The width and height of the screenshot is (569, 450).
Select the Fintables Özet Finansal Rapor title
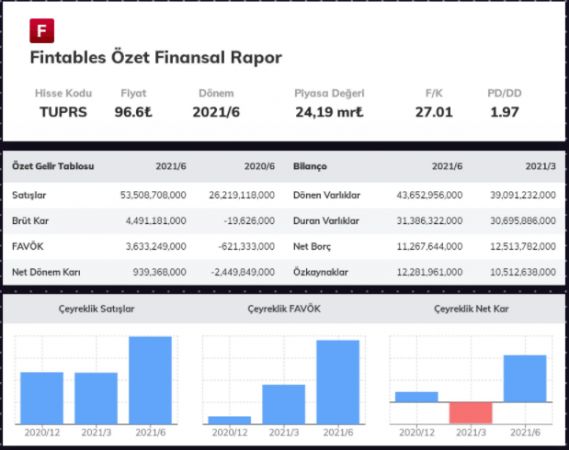(x=156, y=58)
